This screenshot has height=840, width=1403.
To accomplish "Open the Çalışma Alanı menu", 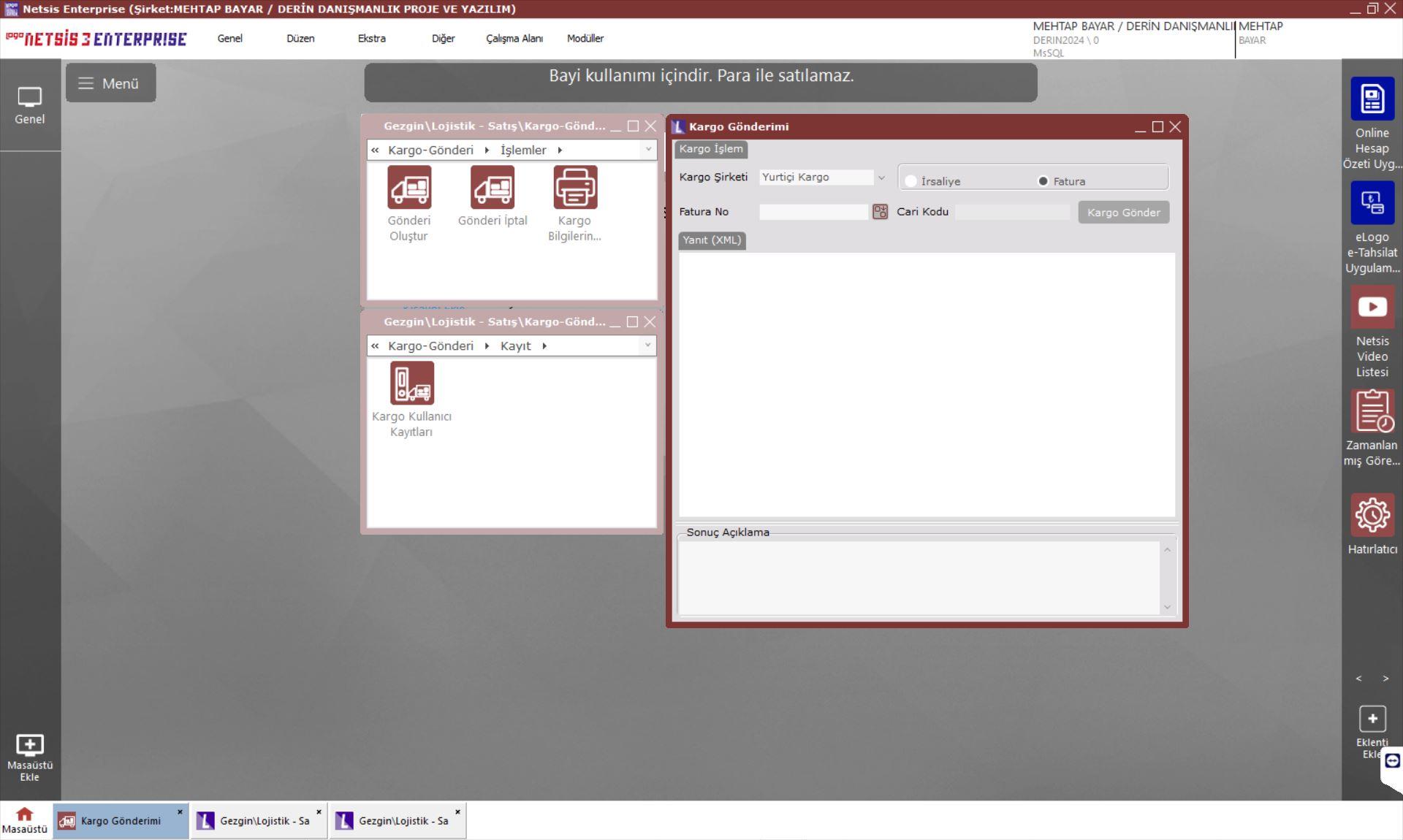I will 514,39.
